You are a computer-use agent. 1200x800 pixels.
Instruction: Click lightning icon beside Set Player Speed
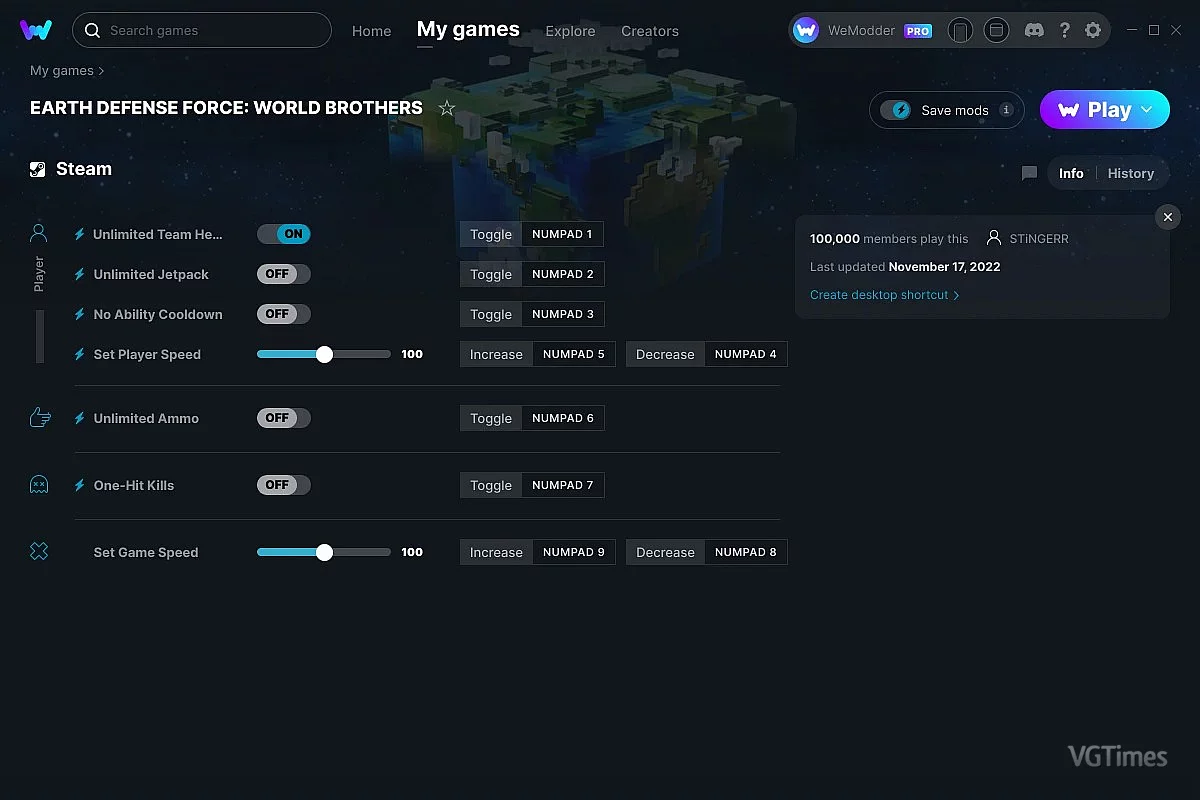[x=80, y=354]
